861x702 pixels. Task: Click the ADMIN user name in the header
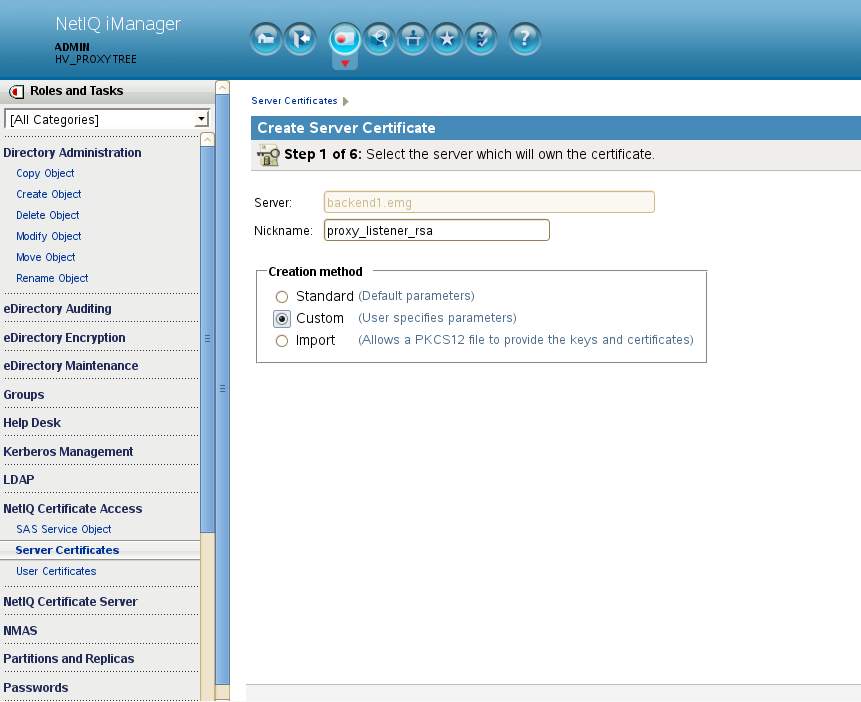tap(72, 47)
